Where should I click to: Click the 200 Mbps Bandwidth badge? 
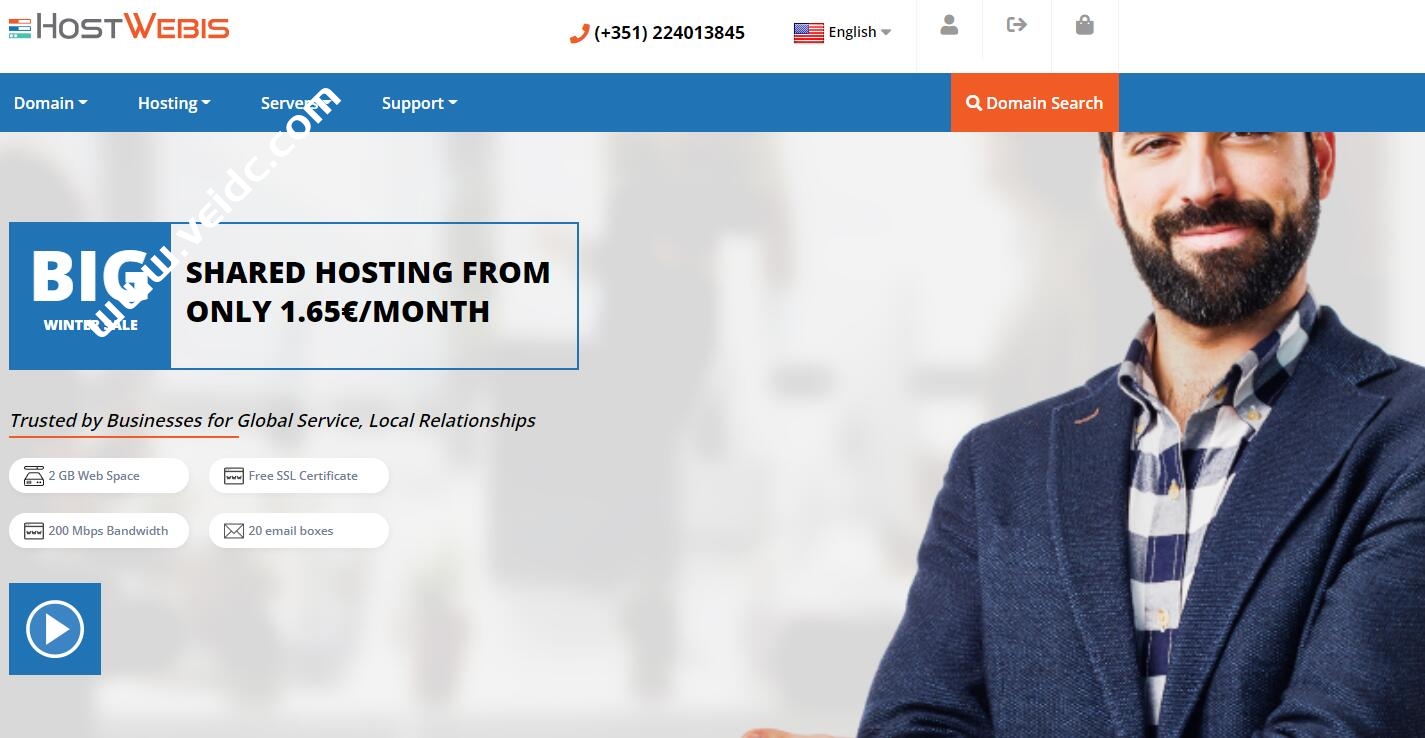click(x=99, y=531)
